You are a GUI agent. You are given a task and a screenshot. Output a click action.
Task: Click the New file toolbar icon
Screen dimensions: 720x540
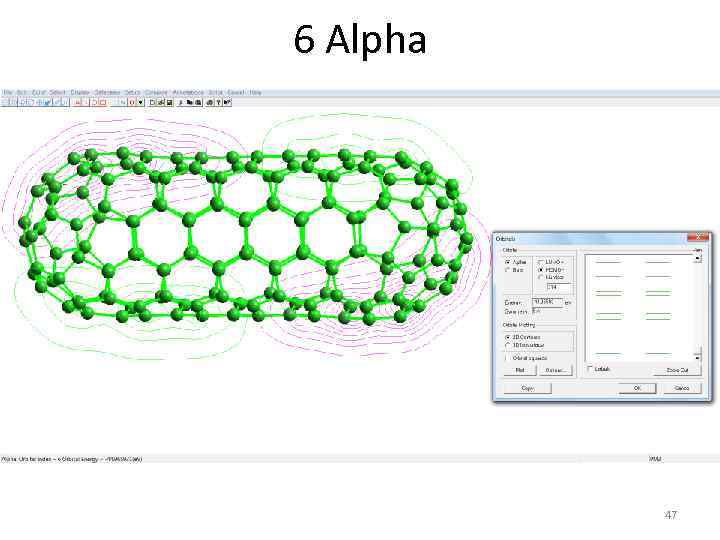[x=152, y=102]
